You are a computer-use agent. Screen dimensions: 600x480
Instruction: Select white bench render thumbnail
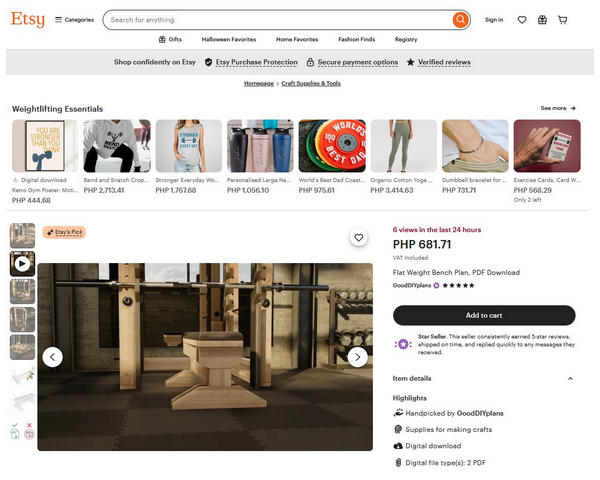(22, 403)
